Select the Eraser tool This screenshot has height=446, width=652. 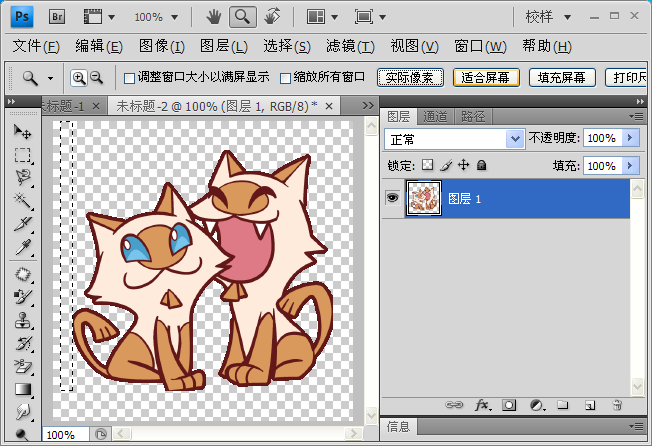tap(22, 367)
